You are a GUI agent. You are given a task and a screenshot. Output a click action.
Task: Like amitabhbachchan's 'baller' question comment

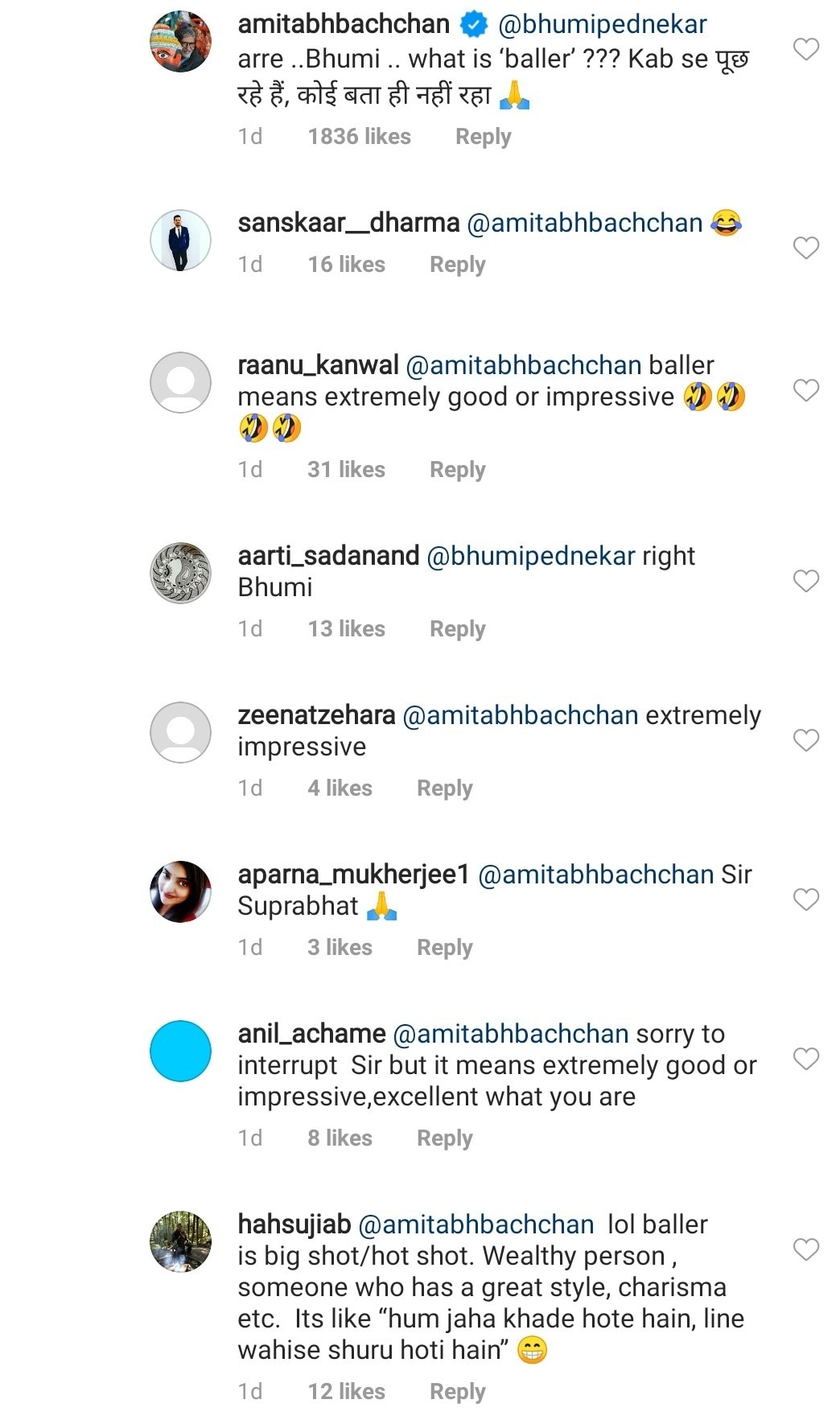805,49
